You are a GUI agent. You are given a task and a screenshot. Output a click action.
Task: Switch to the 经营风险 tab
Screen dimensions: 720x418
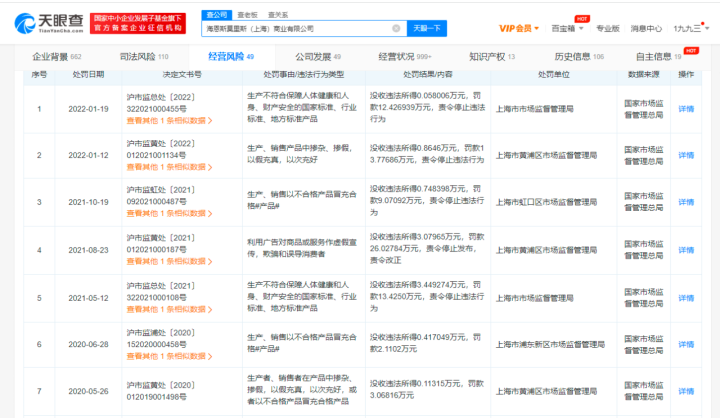(x=231, y=56)
